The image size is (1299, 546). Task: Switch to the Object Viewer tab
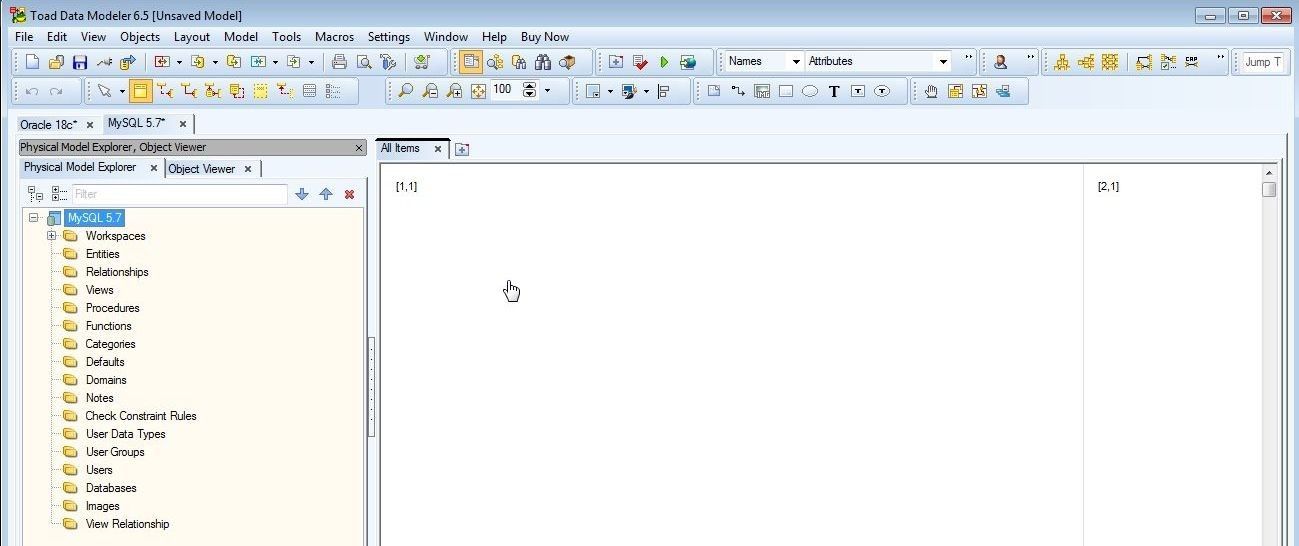202,169
